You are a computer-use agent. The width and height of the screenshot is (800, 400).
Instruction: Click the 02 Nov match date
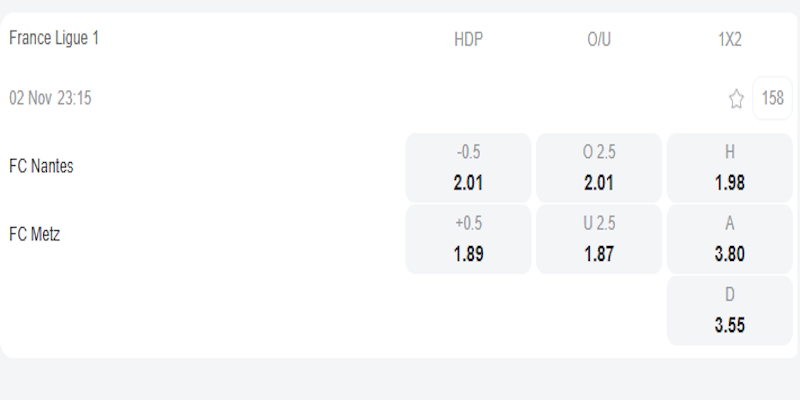[30, 98]
